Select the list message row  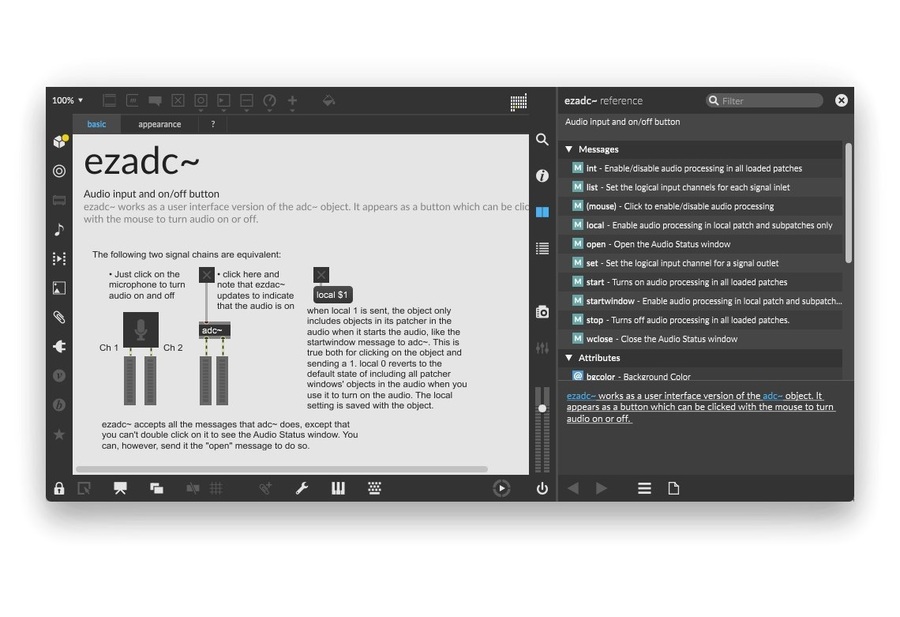[701, 187]
